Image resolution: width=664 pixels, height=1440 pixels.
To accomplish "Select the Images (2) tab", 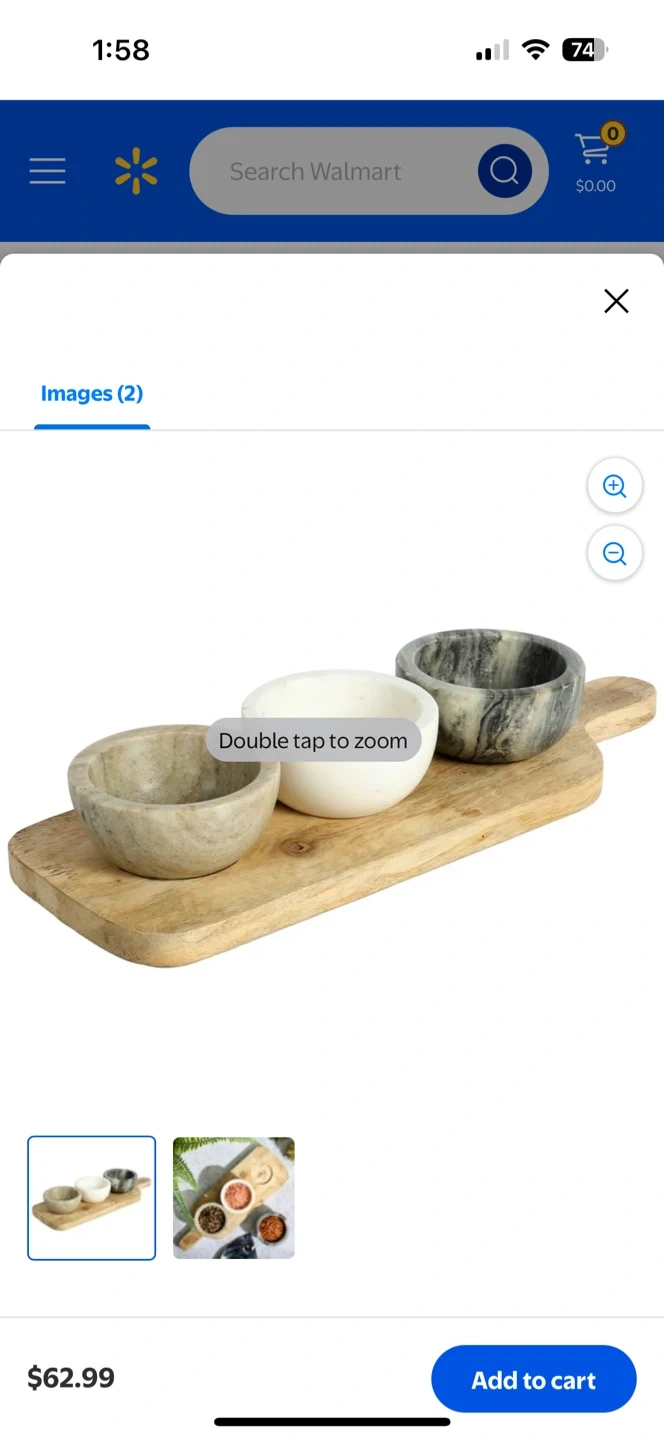I will point(92,394).
